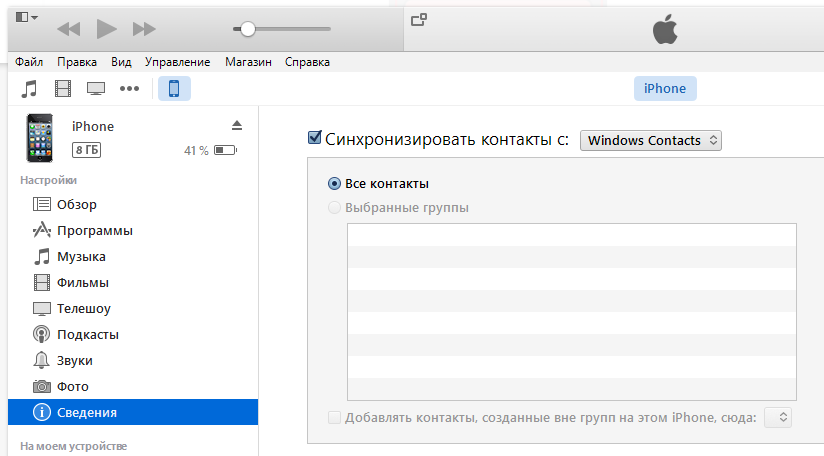
Task: Adjust the volume slider knob
Action: pyautogui.click(x=248, y=28)
